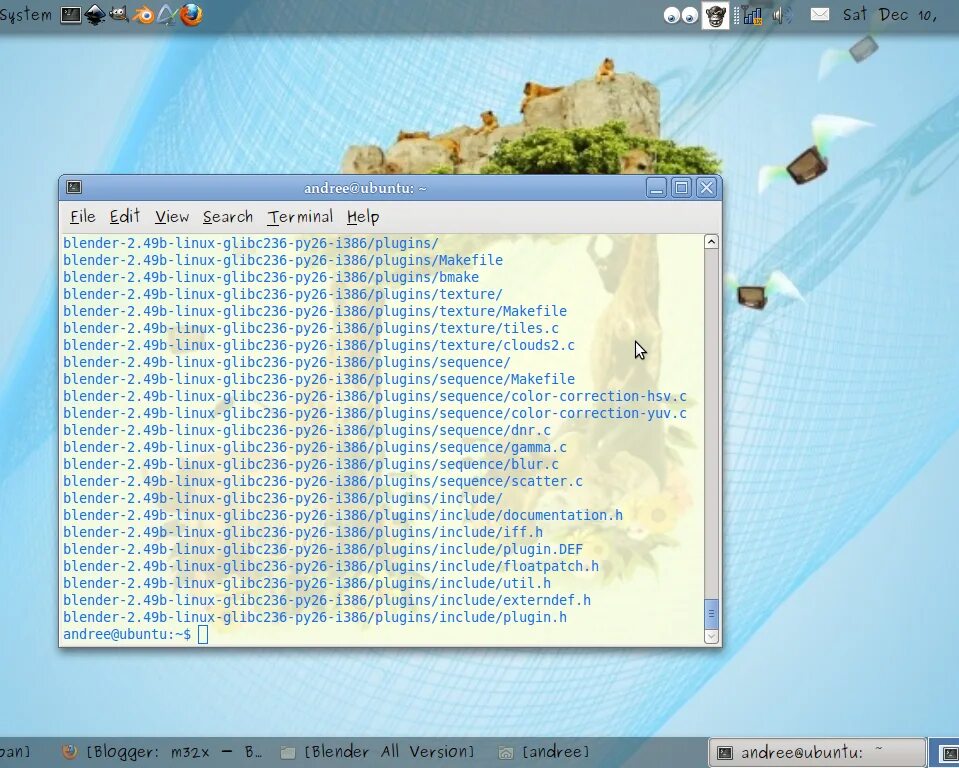
Task: Open the terminal's File menu
Action: point(83,216)
